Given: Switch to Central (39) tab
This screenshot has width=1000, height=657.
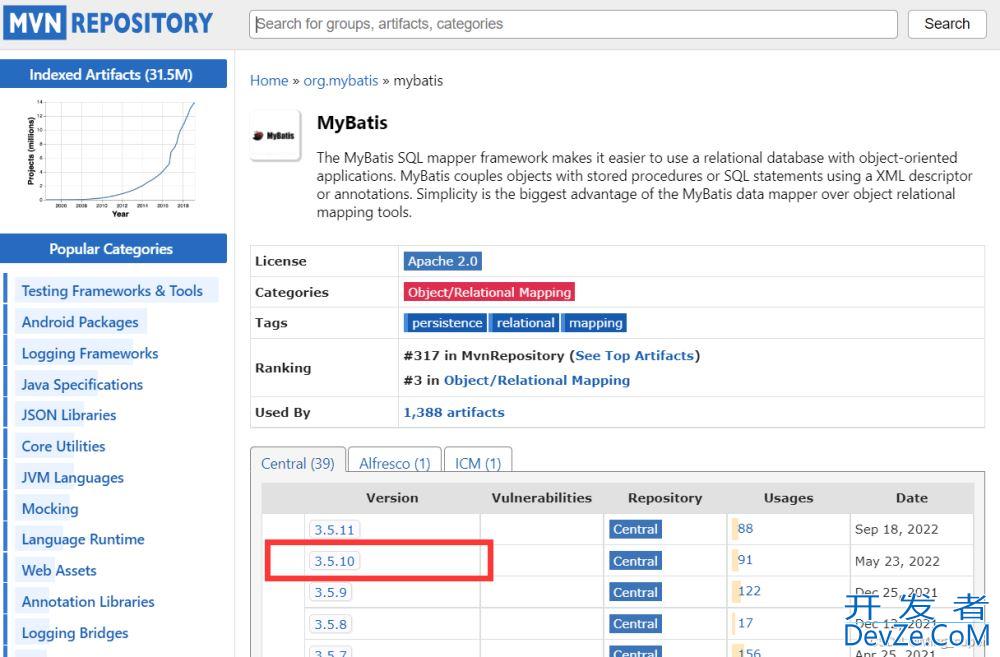Looking at the screenshot, I should [298, 461].
